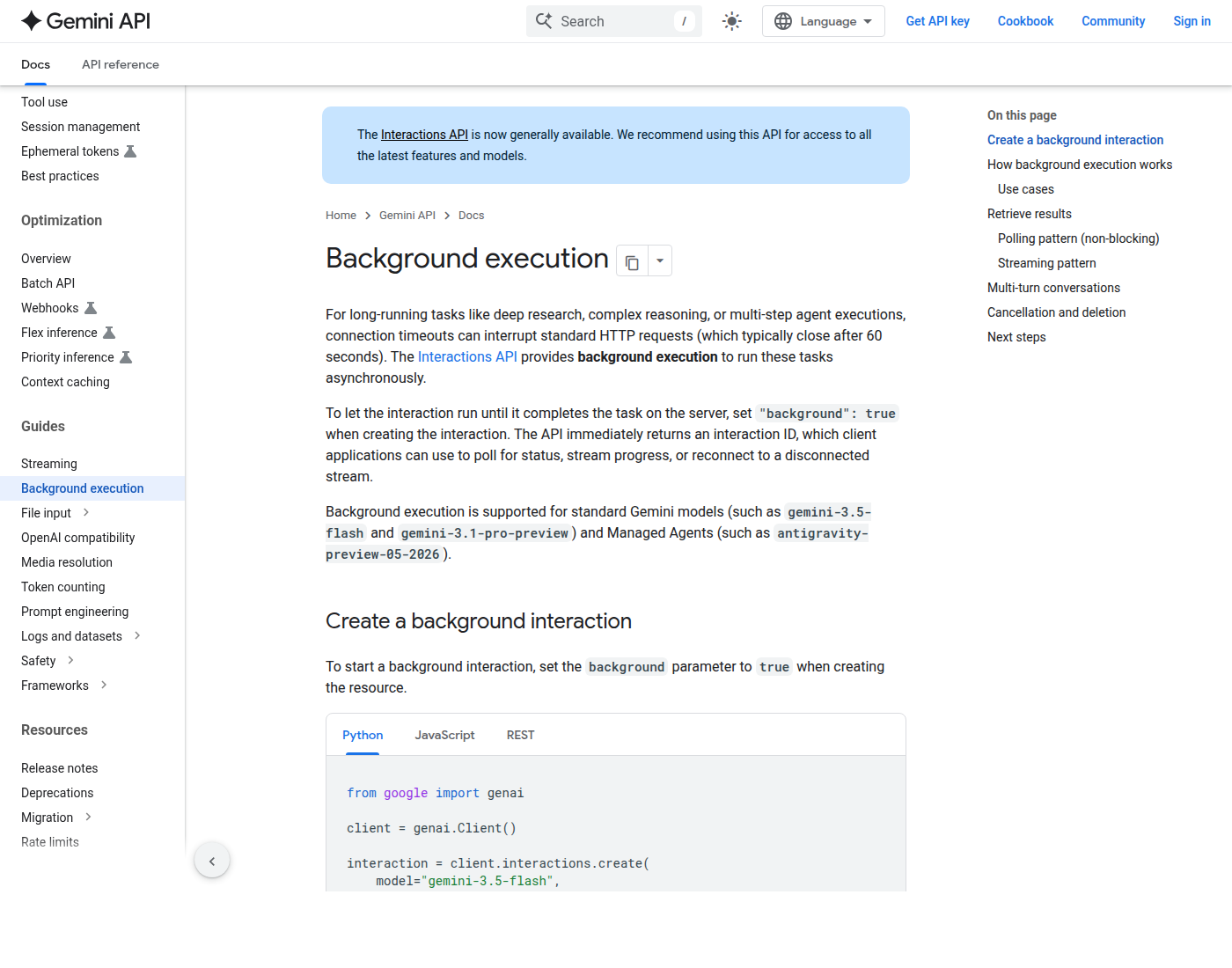Open the copy page options dropdown arrow

pos(660,261)
